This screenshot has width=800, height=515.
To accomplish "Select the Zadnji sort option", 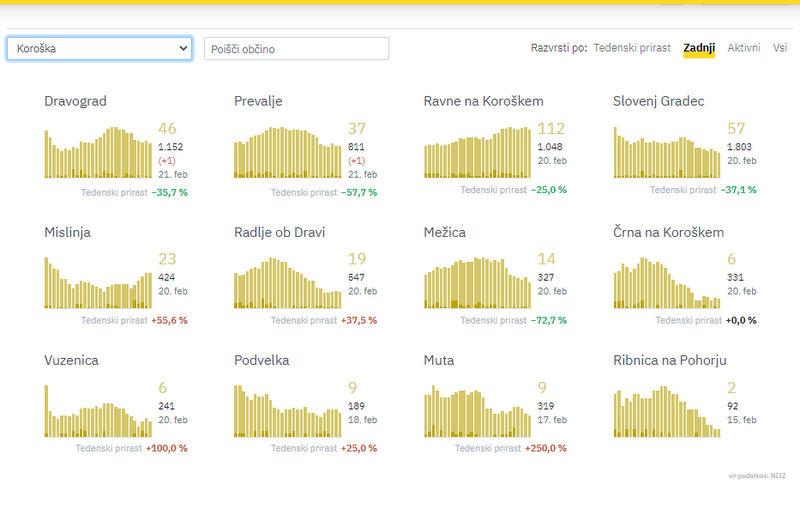I will (698, 48).
